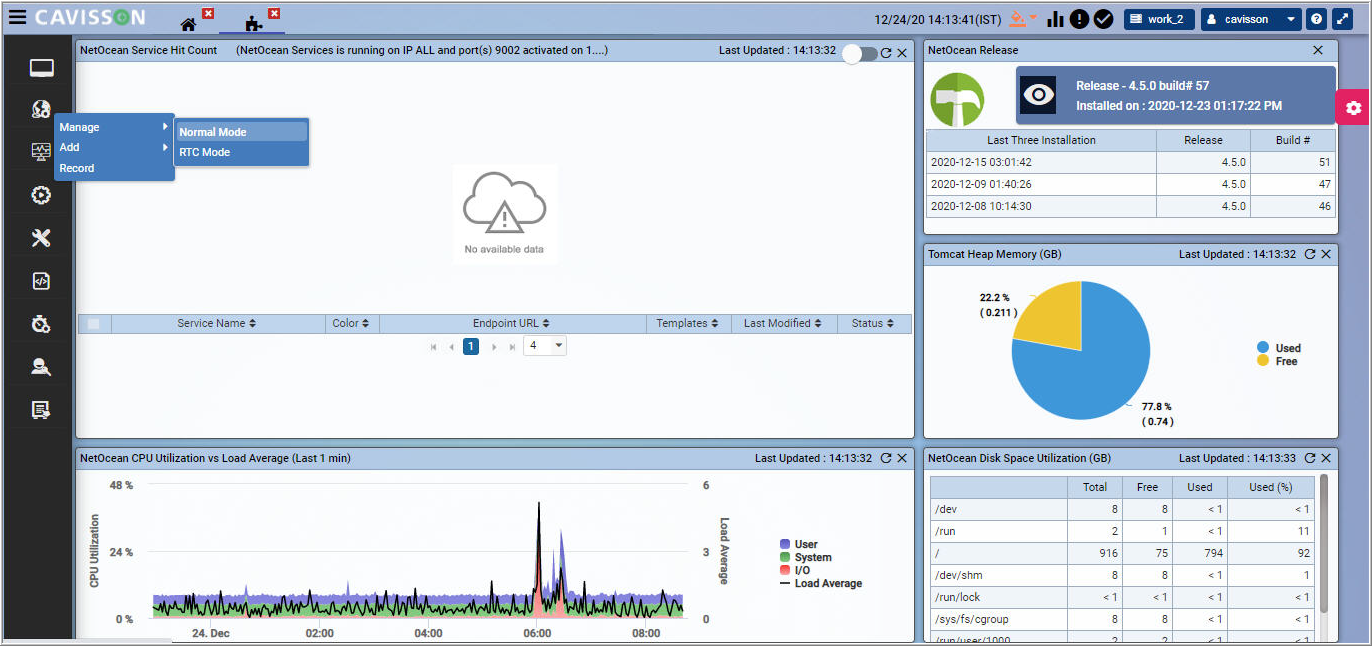Toggle Free legend in heap memory chart
Viewport: 1372px width, 646px height.
(1277, 361)
